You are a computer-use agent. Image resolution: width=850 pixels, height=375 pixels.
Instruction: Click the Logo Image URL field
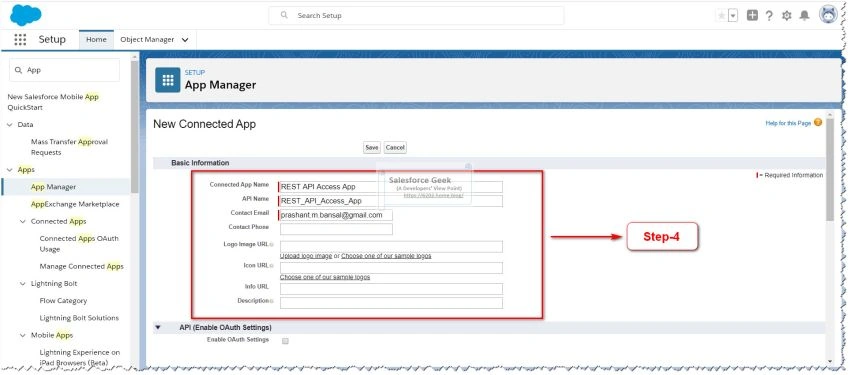pos(391,247)
